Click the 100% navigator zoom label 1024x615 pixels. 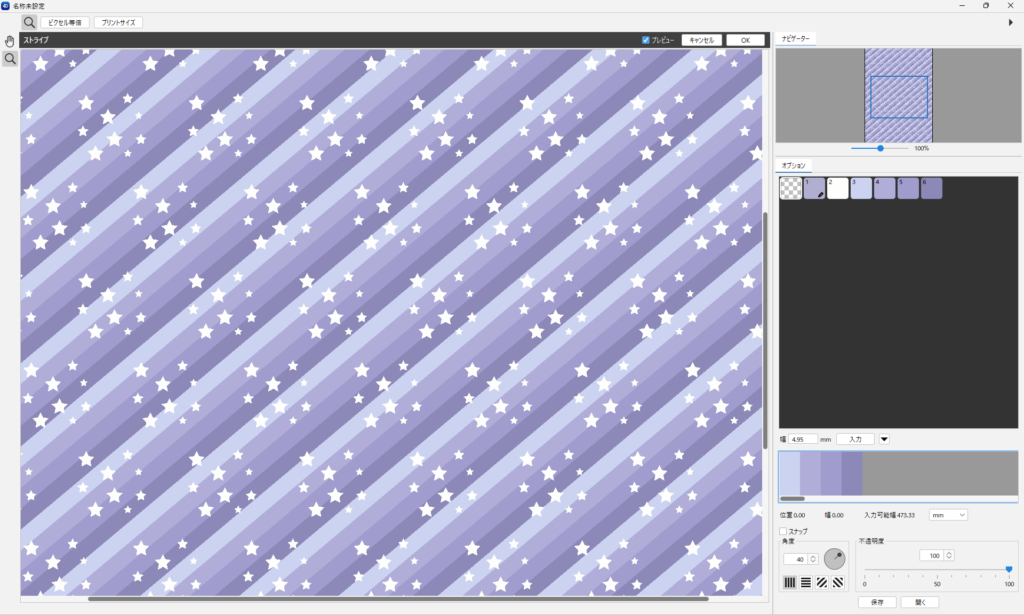coord(921,148)
